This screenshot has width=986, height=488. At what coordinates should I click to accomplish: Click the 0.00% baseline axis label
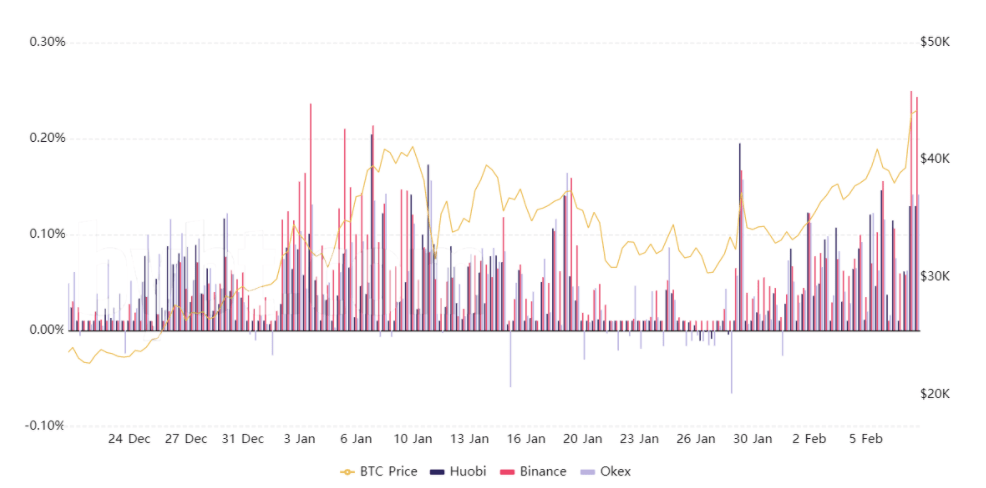click(47, 330)
